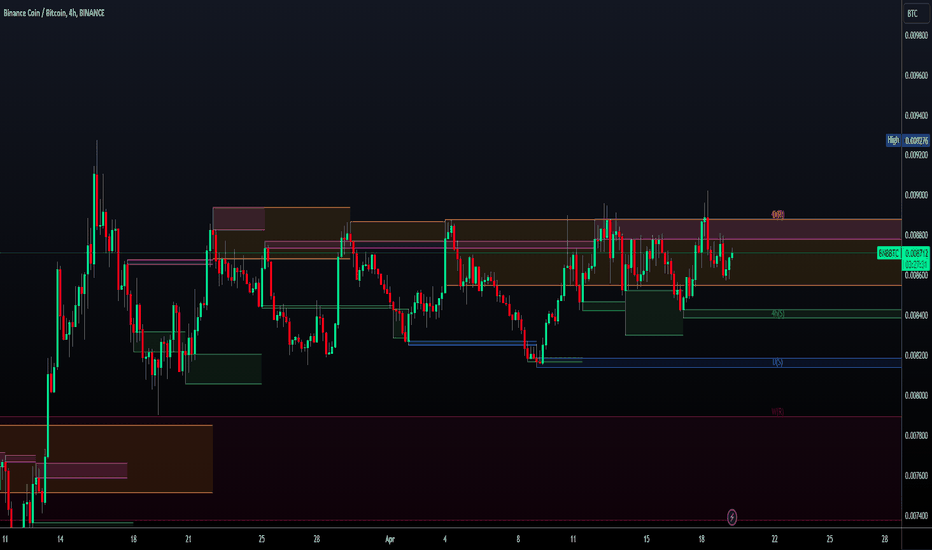Click date 4 on the time axis

(x=445, y=539)
